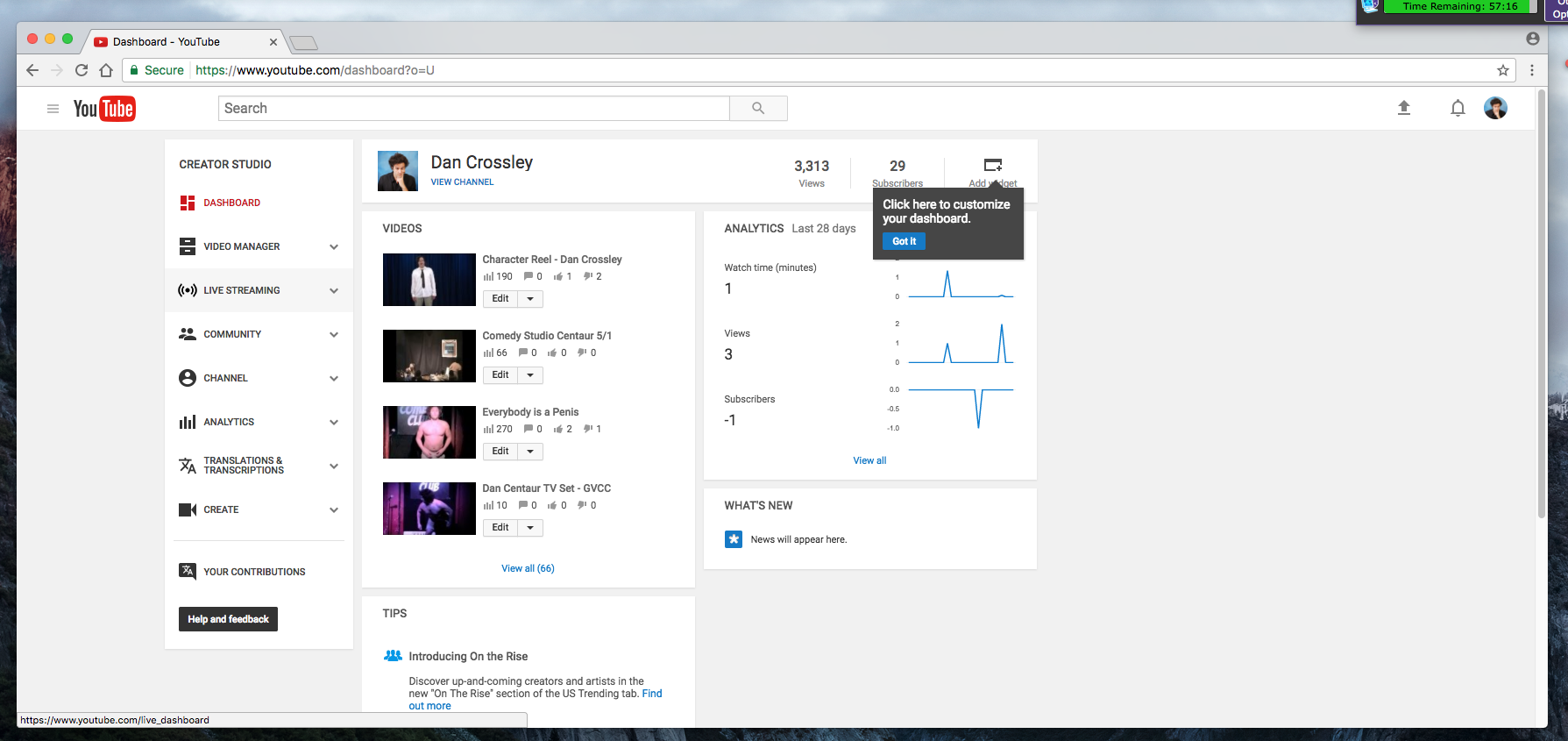Screen dimensions: 1568x741
Task: Click Comedy Studio Centaur 5/1 title
Action: pyautogui.click(x=547, y=336)
